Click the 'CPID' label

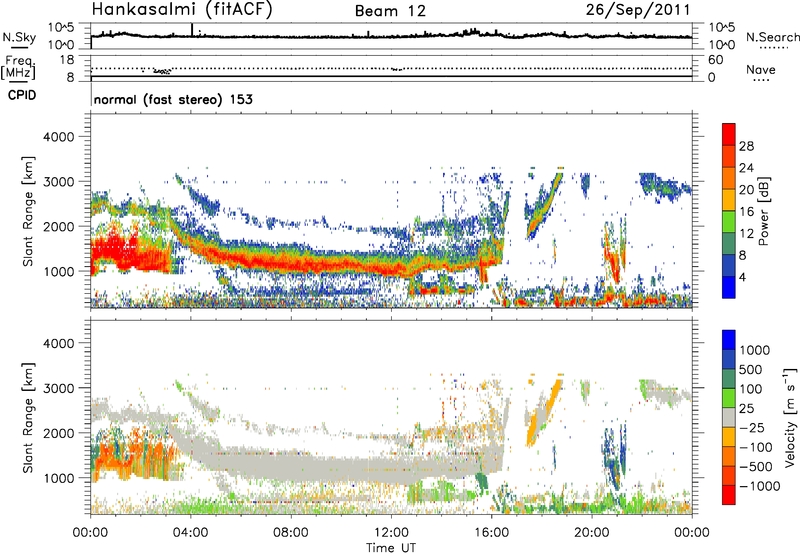(x=22, y=95)
